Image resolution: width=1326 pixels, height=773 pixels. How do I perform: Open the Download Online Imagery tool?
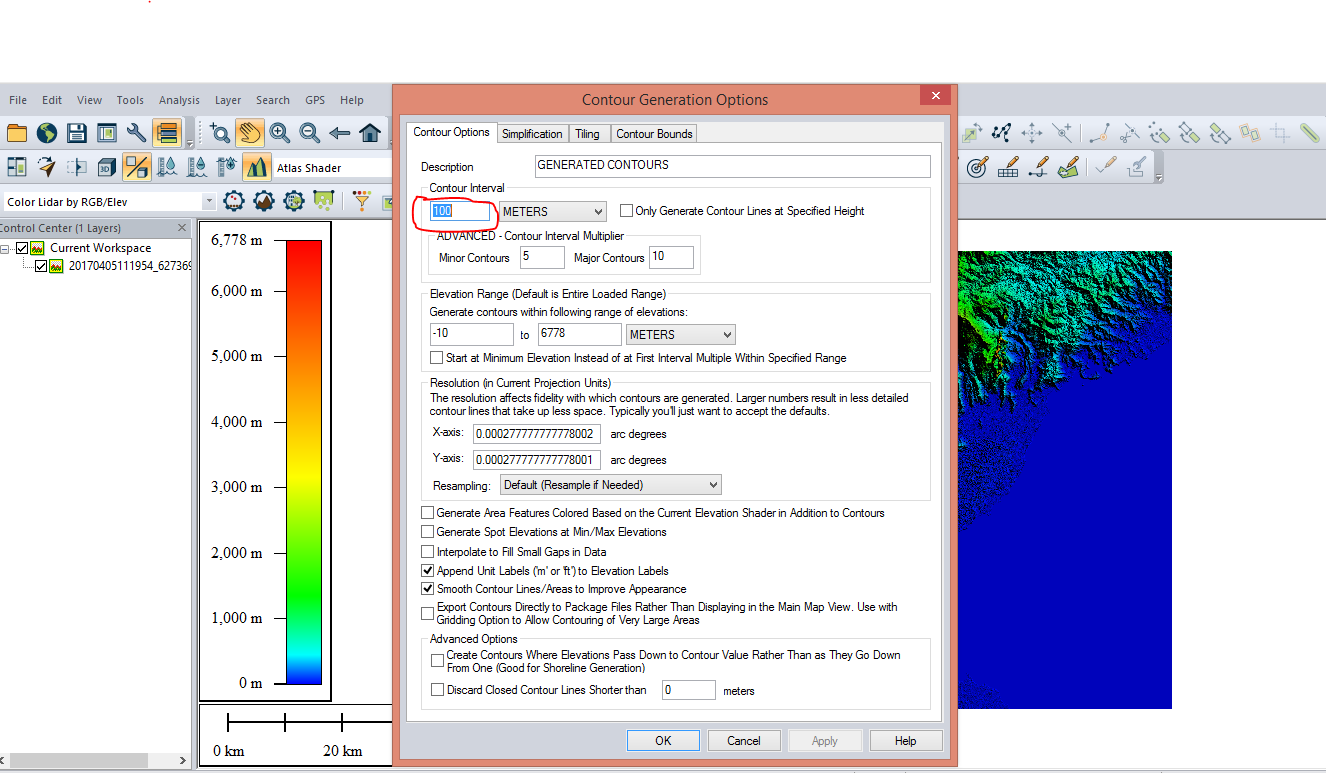pos(46,132)
